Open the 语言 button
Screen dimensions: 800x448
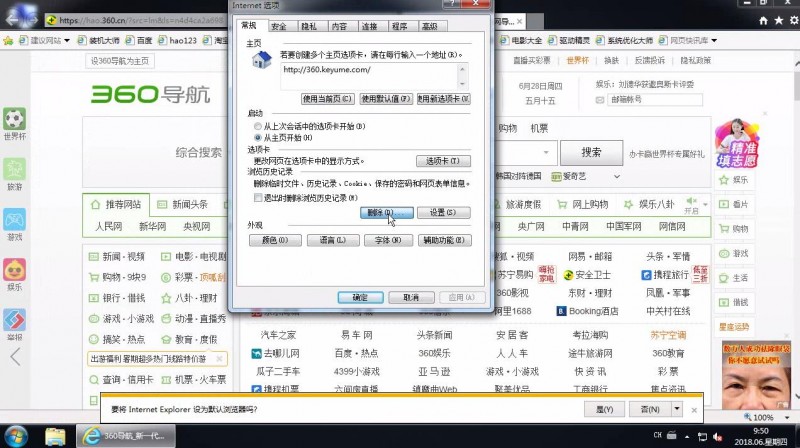(333, 240)
